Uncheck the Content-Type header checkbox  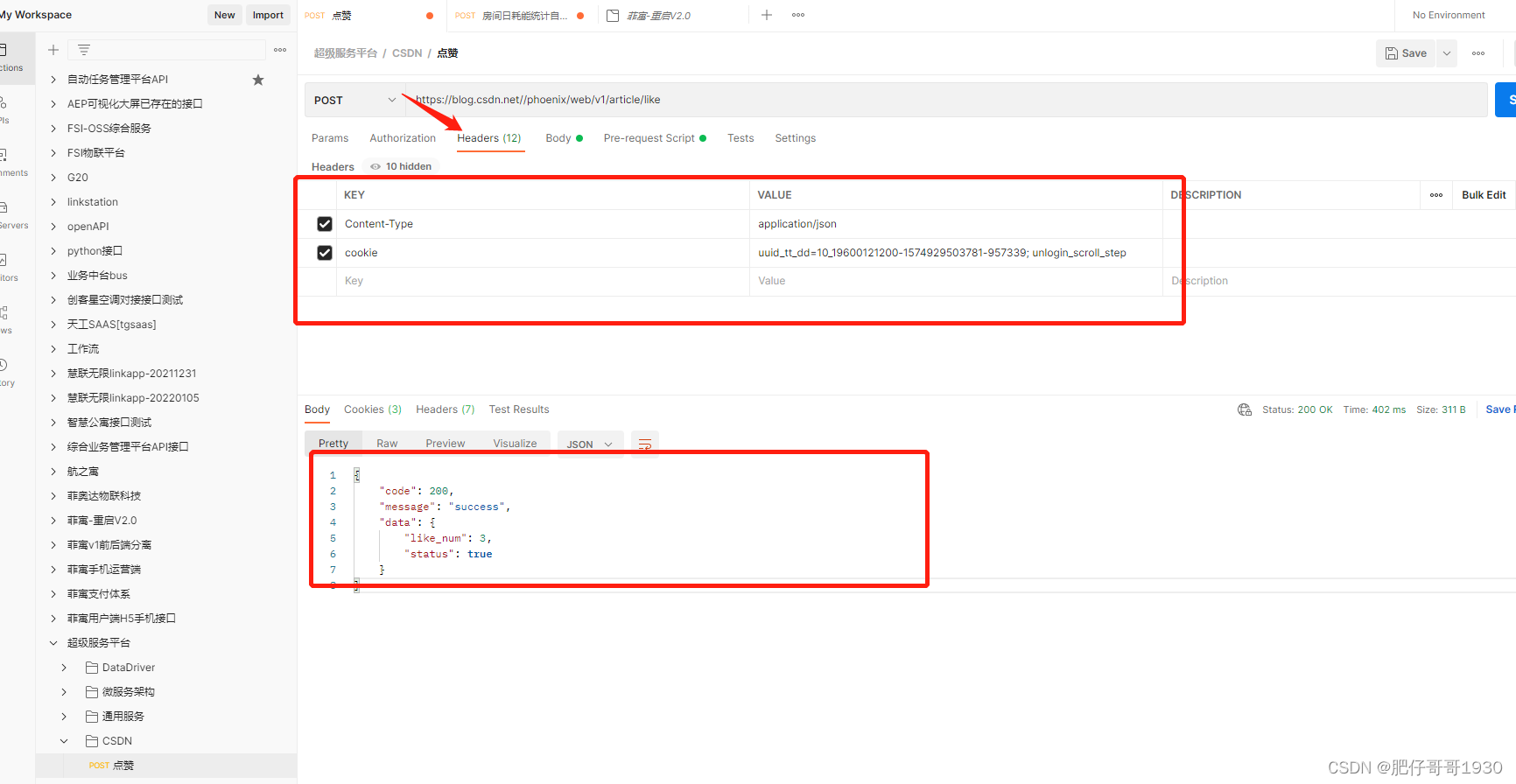[325, 224]
